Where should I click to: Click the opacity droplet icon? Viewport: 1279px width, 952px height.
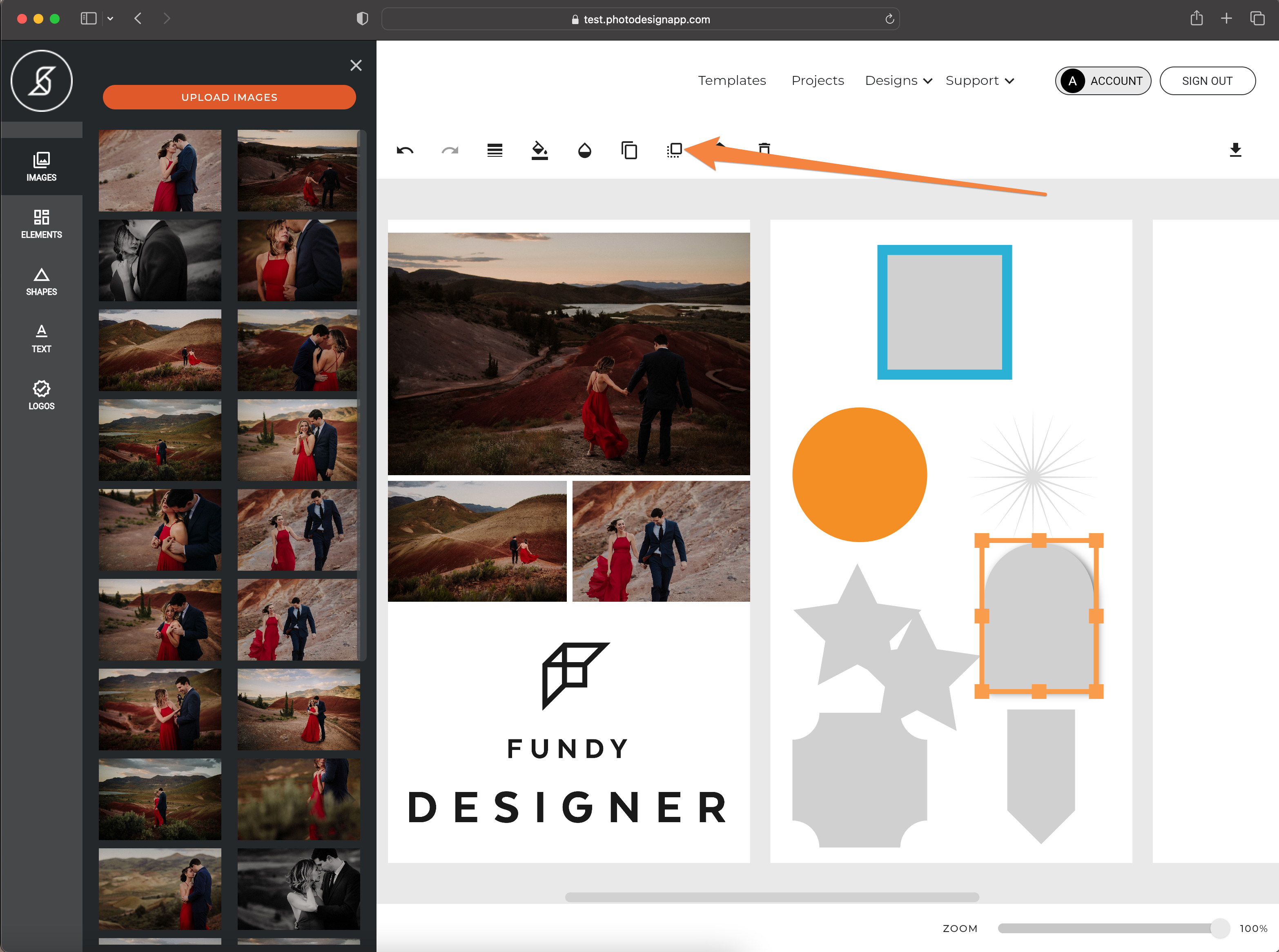[x=584, y=150]
